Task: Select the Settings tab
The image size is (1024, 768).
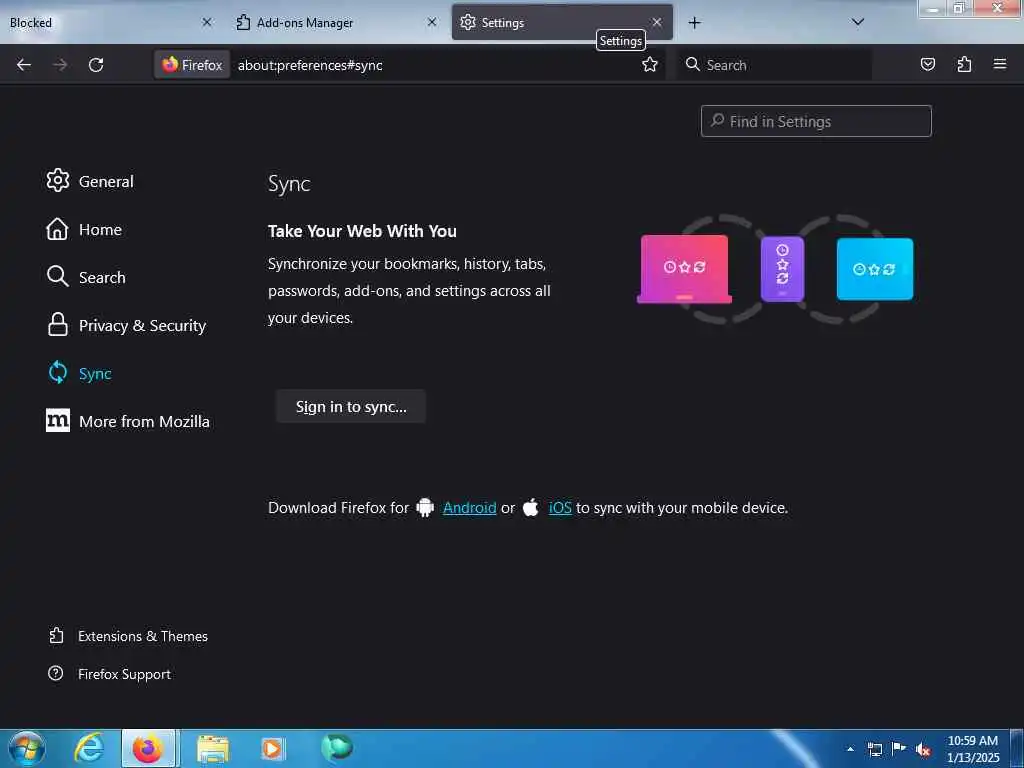Action: click(562, 22)
